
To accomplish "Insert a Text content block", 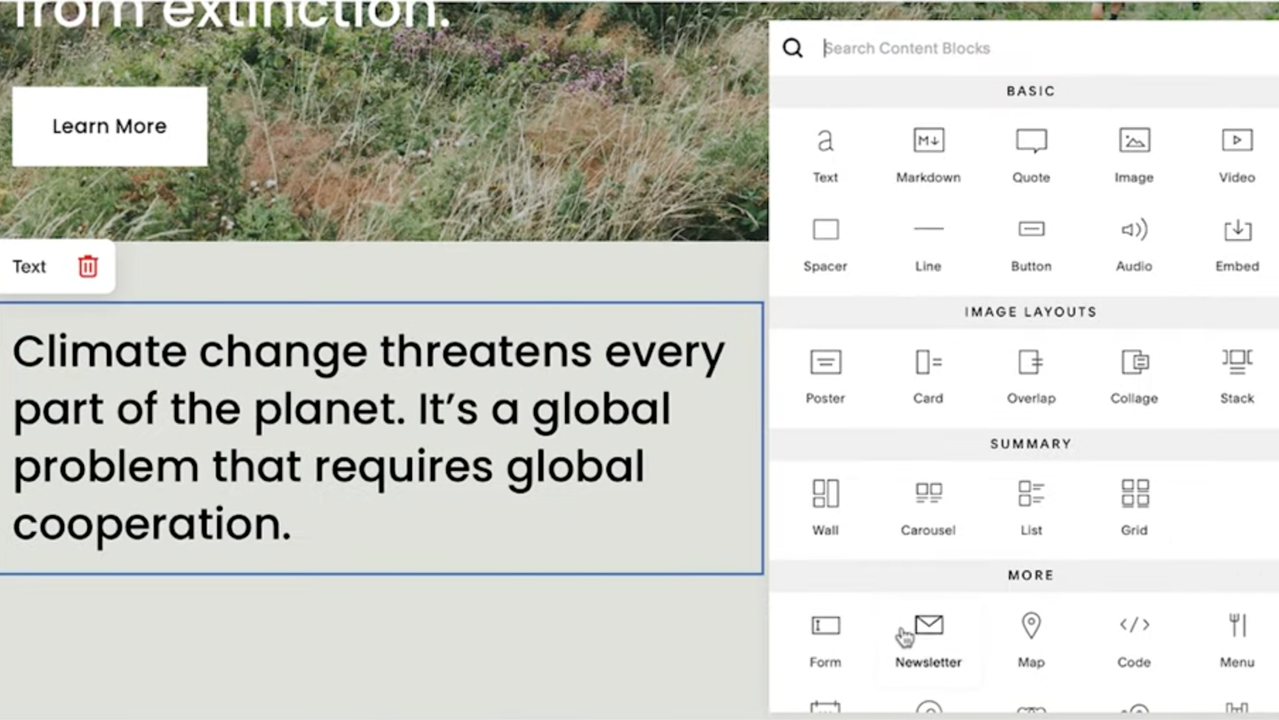I will tap(825, 154).
